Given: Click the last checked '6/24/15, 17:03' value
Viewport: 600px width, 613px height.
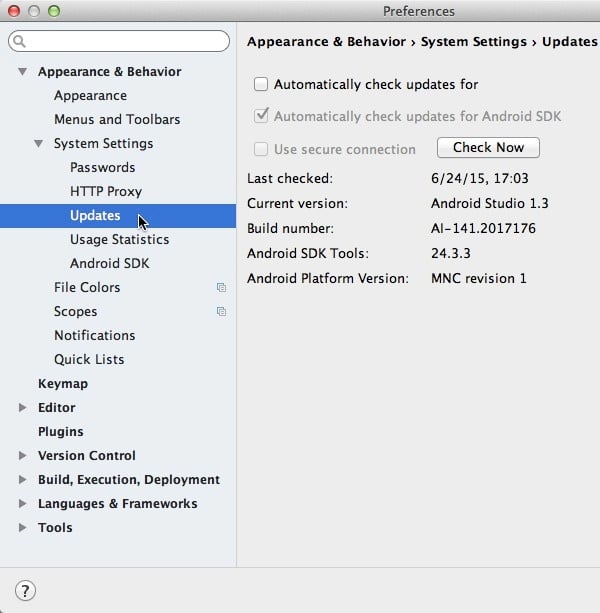Looking at the screenshot, I should (x=480, y=178).
